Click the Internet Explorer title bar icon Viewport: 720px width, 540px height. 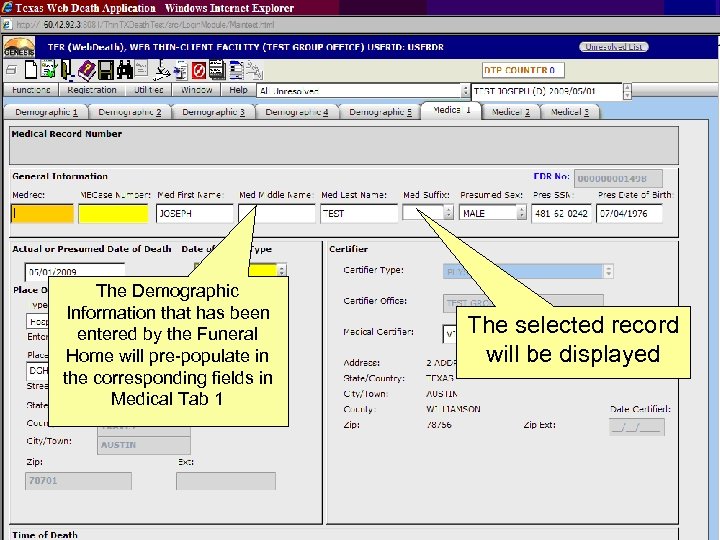[7, 7]
